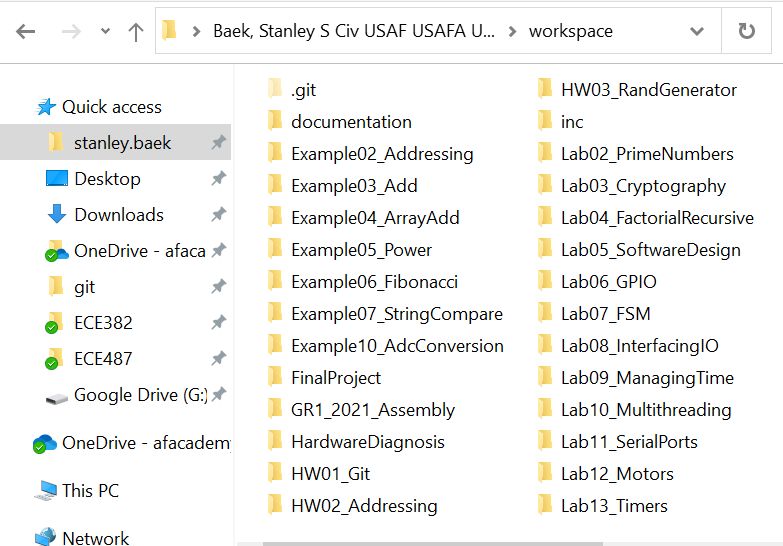The width and height of the screenshot is (783, 546).
Task: Select HW02_Addressing folder
Action: (353, 506)
